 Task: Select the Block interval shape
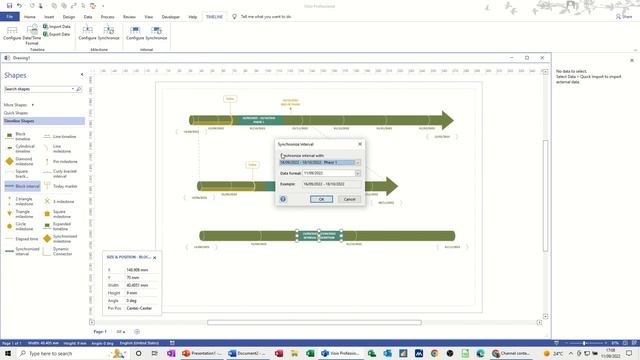coord(22,186)
